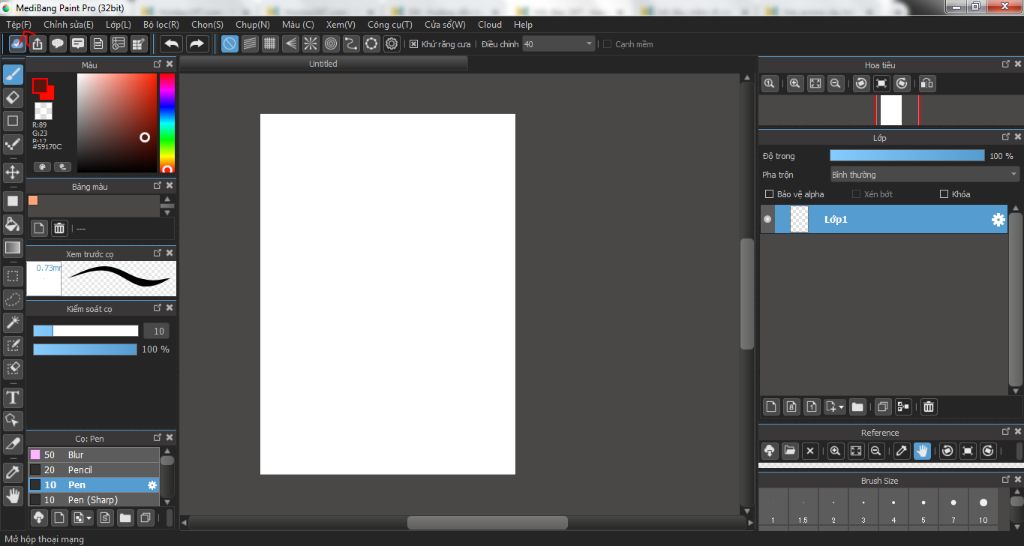The height and width of the screenshot is (546, 1024).
Task: Adjust the brush size slider showing 10
Action: coord(86,331)
